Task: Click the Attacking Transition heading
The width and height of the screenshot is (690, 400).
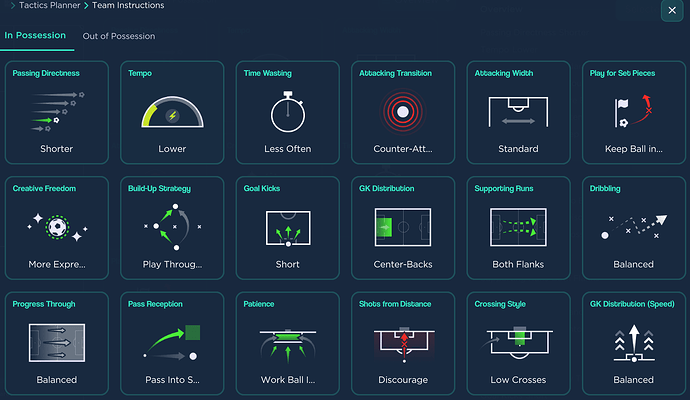Action: [x=395, y=73]
